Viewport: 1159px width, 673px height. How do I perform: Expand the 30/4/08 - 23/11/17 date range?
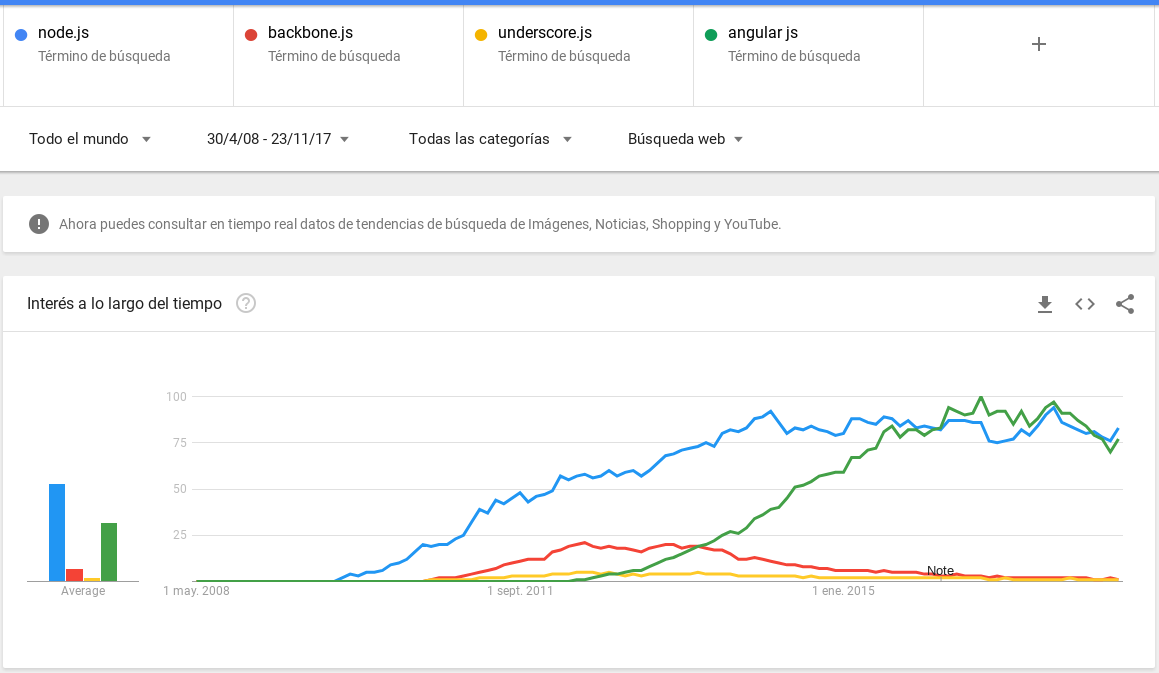(278, 139)
